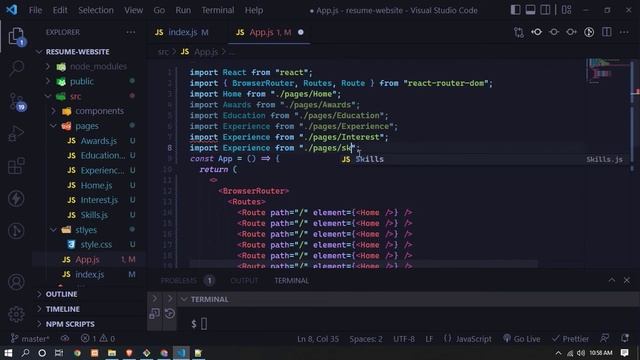The width and height of the screenshot is (640, 360).
Task: Open Windows Start menu
Action: point(8,353)
